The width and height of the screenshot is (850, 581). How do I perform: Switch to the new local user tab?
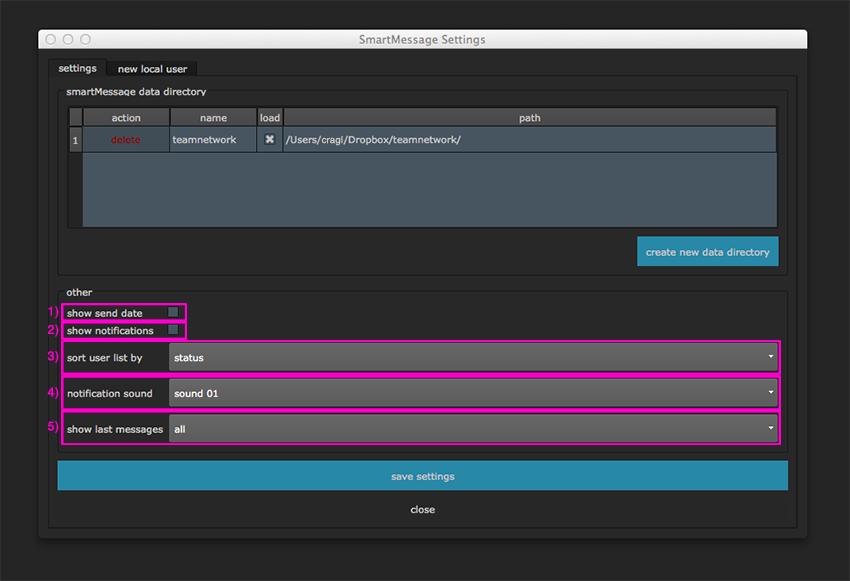pyautogui.click(x=152, y=69)
